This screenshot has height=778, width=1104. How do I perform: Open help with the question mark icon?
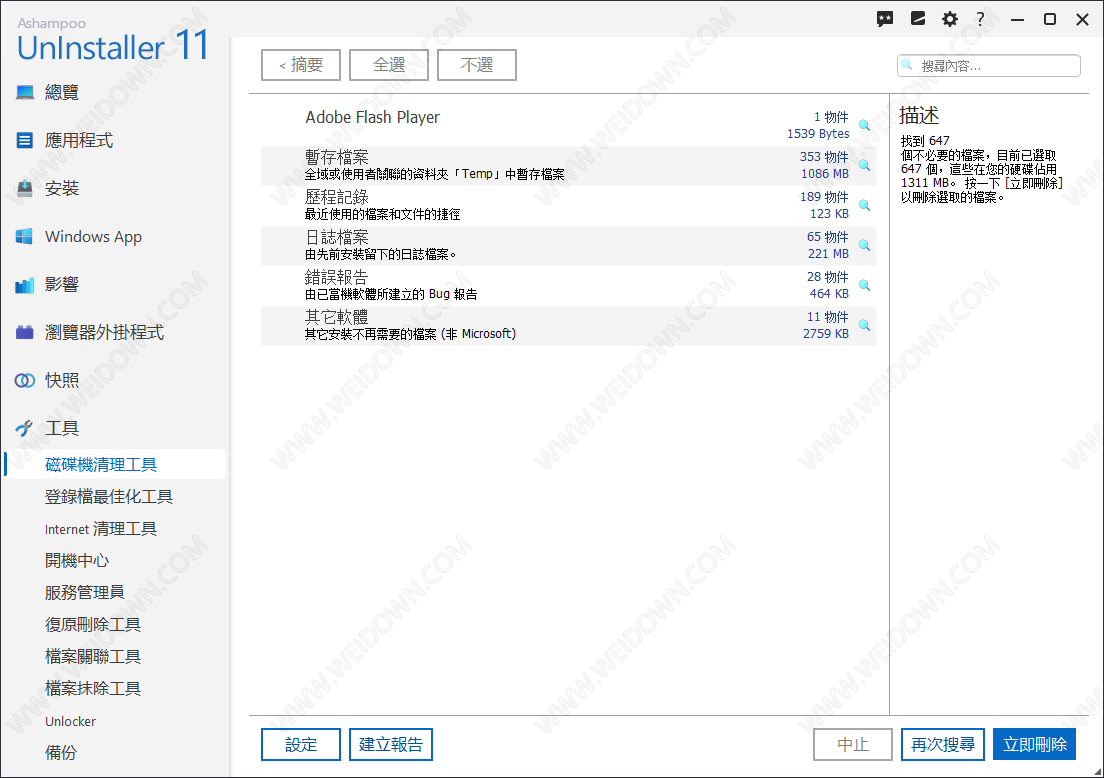click(x=981, y=19)
